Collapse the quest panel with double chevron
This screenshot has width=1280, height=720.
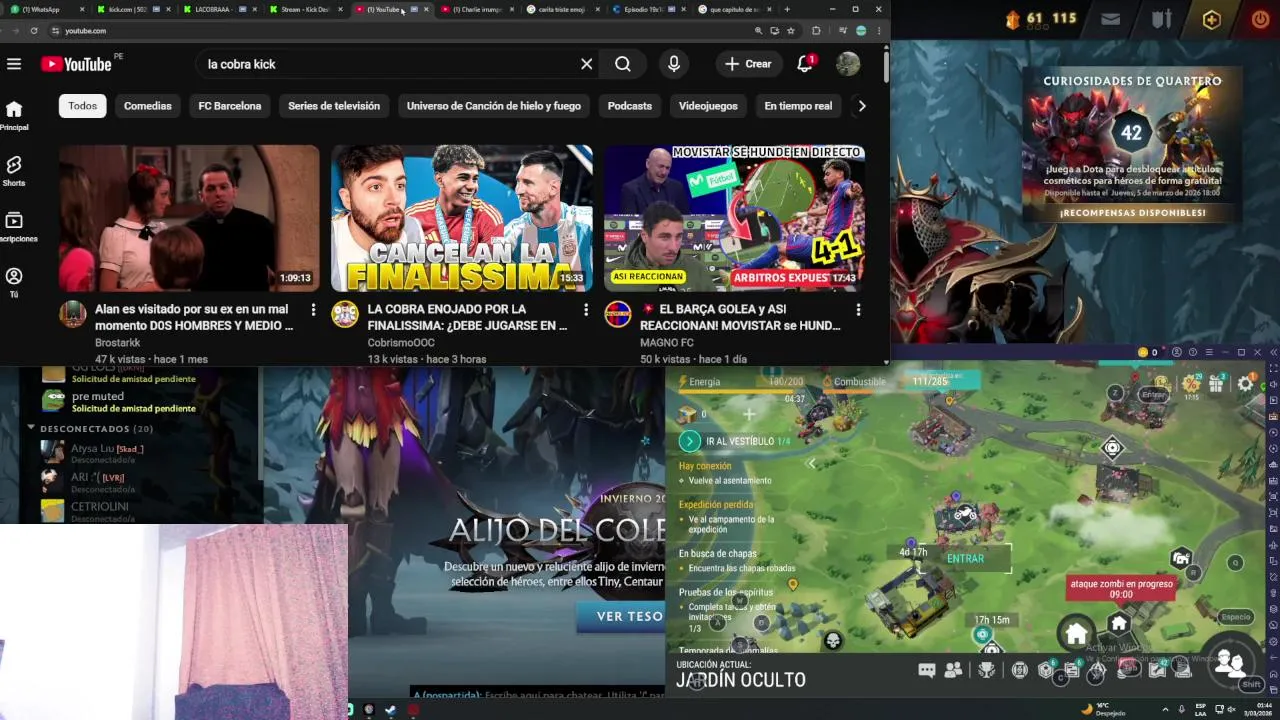point(812,463)
